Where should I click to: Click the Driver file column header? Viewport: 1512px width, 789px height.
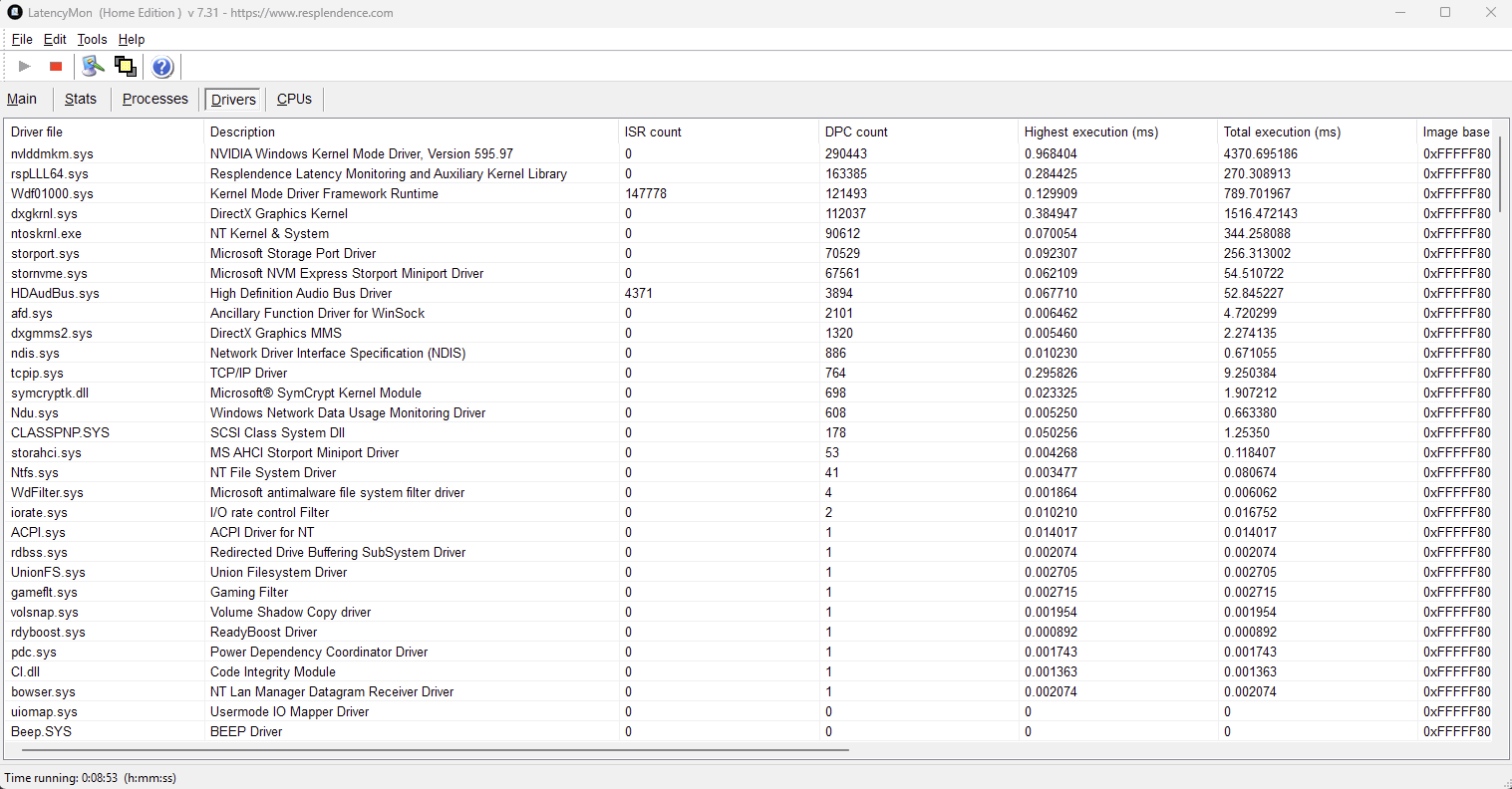(37, 131)
